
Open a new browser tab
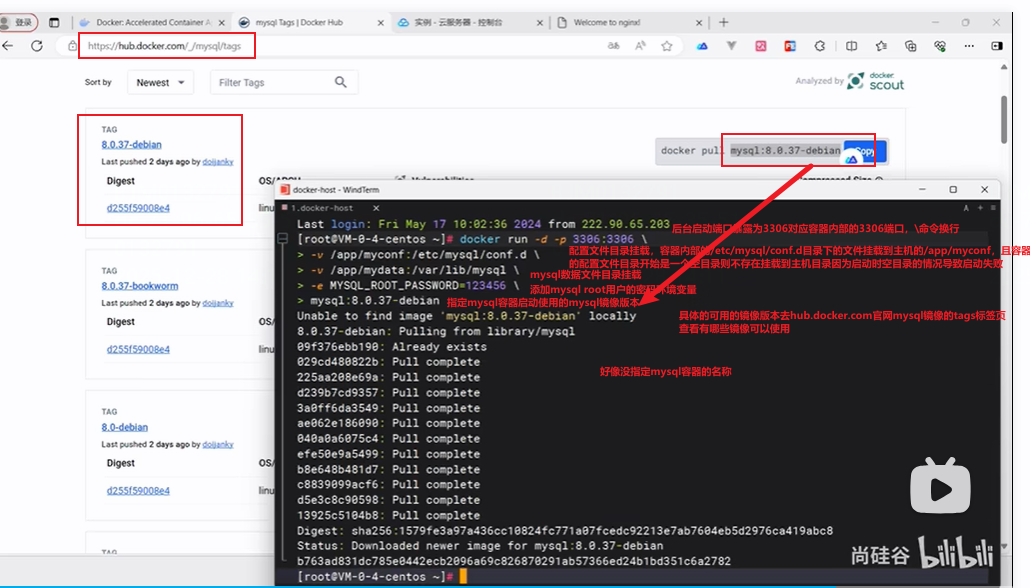(723, 22)
